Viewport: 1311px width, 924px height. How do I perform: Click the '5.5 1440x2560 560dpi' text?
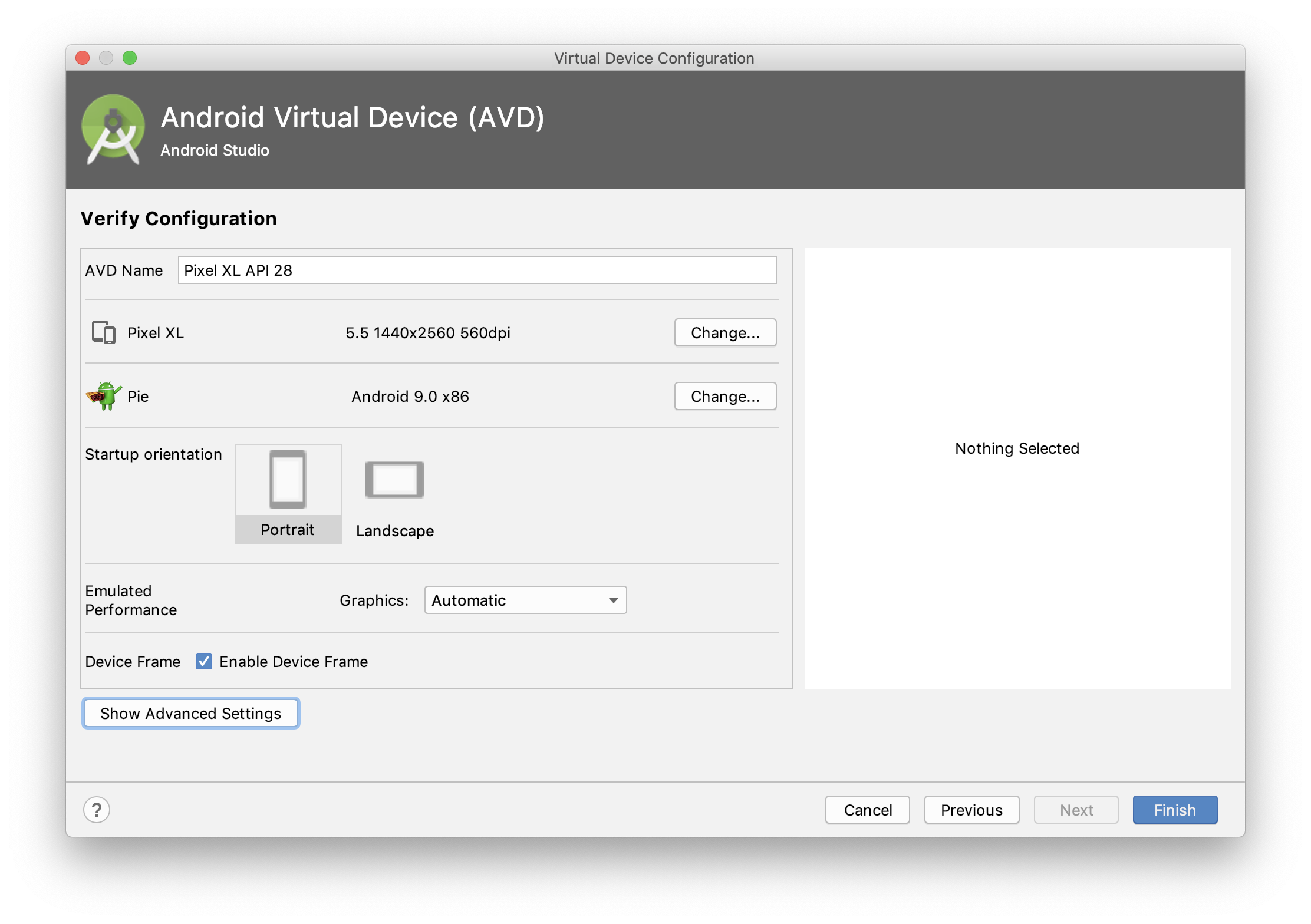pyautogui.click(x=428, y=333)
